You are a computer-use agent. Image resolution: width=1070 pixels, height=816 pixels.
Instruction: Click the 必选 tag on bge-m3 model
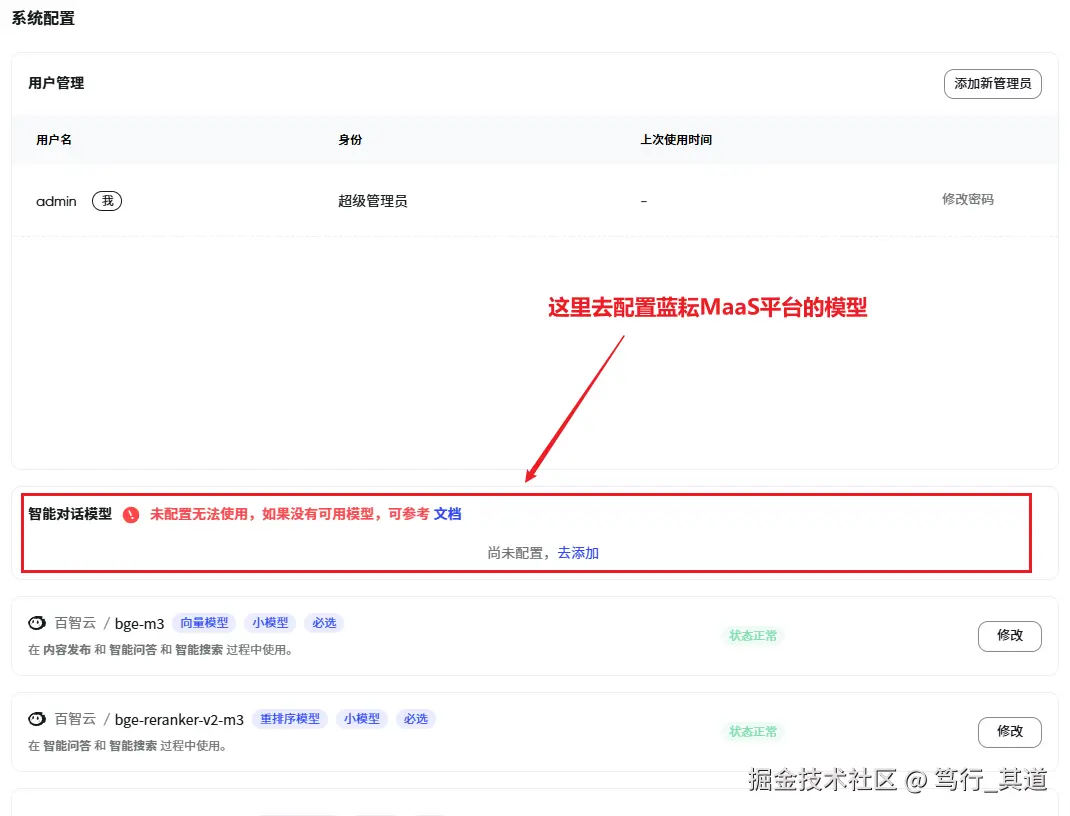[322, 622]
